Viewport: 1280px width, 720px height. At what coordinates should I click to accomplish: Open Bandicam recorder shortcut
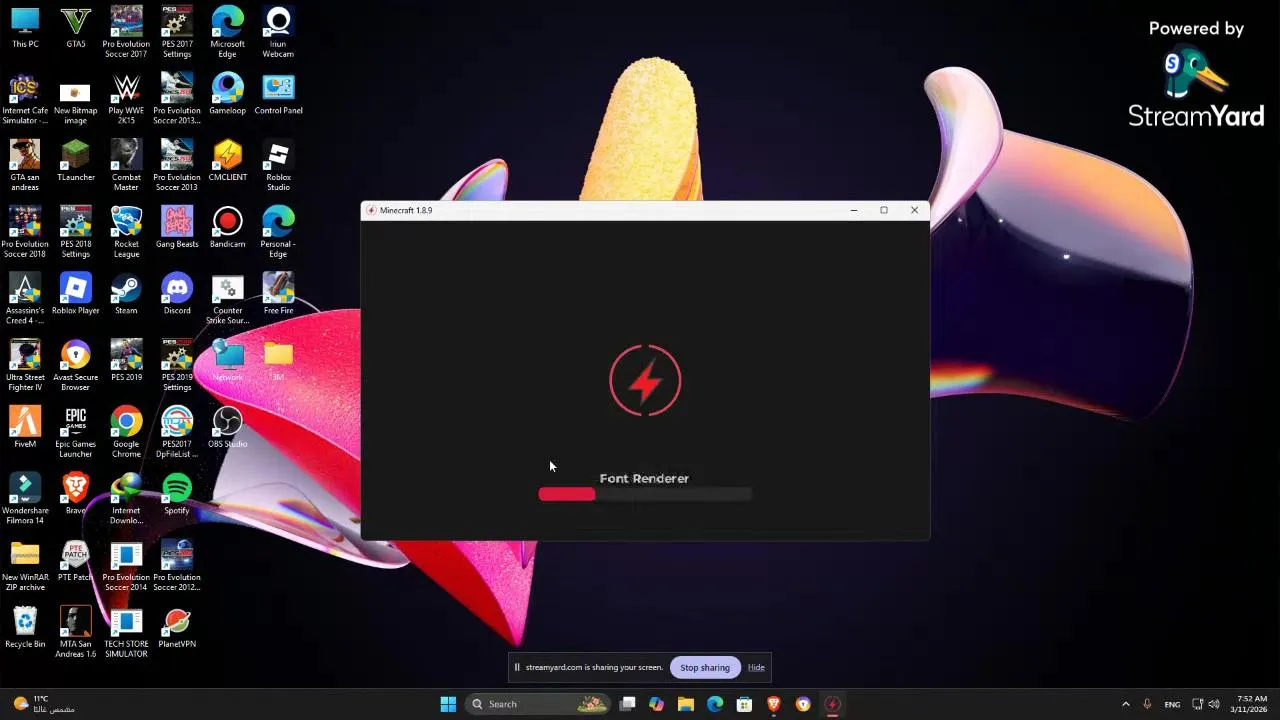[x=228, y=227]
